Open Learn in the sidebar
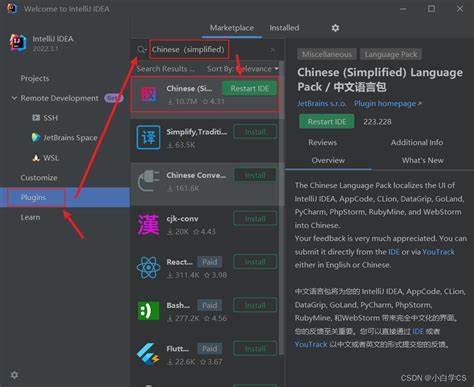 (30, 217)
